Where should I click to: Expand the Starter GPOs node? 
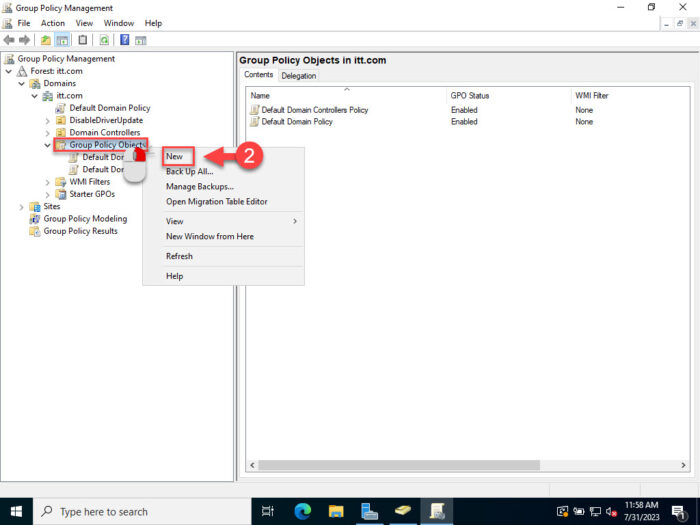pos(47,194)
